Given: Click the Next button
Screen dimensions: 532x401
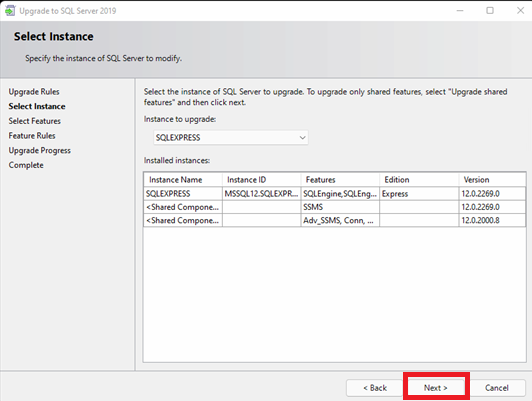Looking at the screenshot, I should point(436,387).
